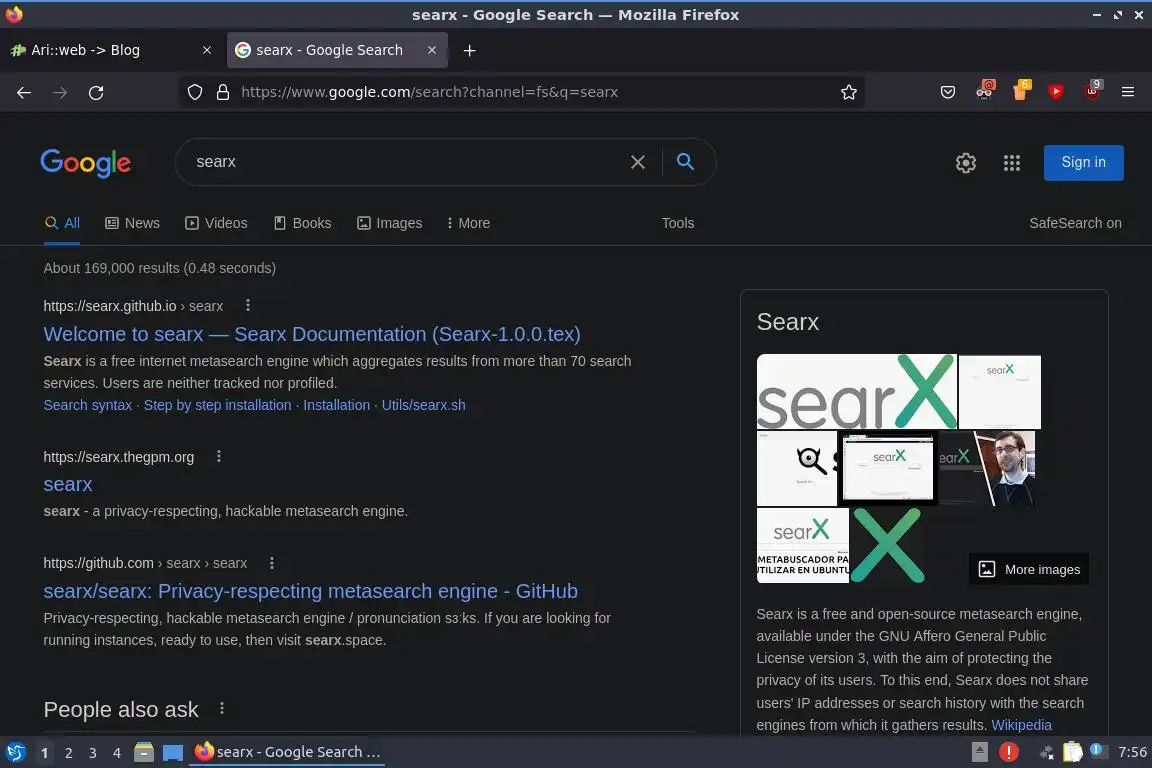1152x768 pixels.
Task: Open the taskbar clock showing 7:56
Action: click(1132, 752)
